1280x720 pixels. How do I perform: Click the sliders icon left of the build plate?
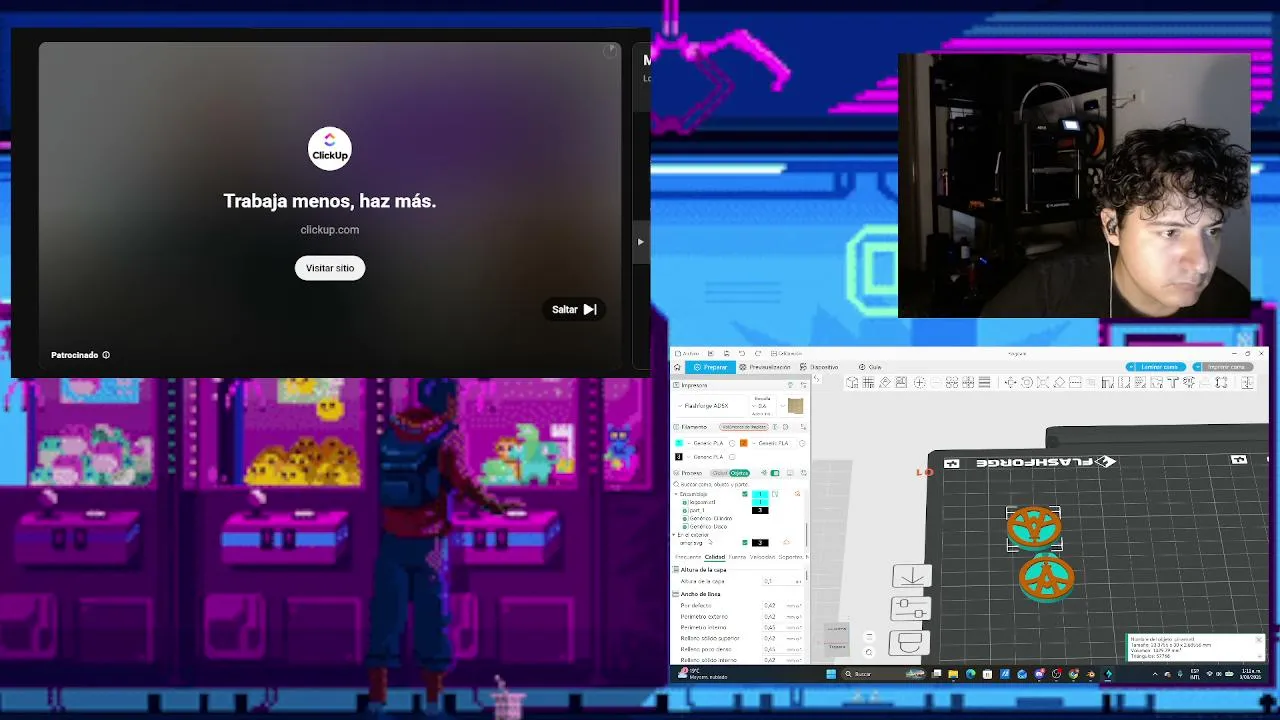click(911, 608)
